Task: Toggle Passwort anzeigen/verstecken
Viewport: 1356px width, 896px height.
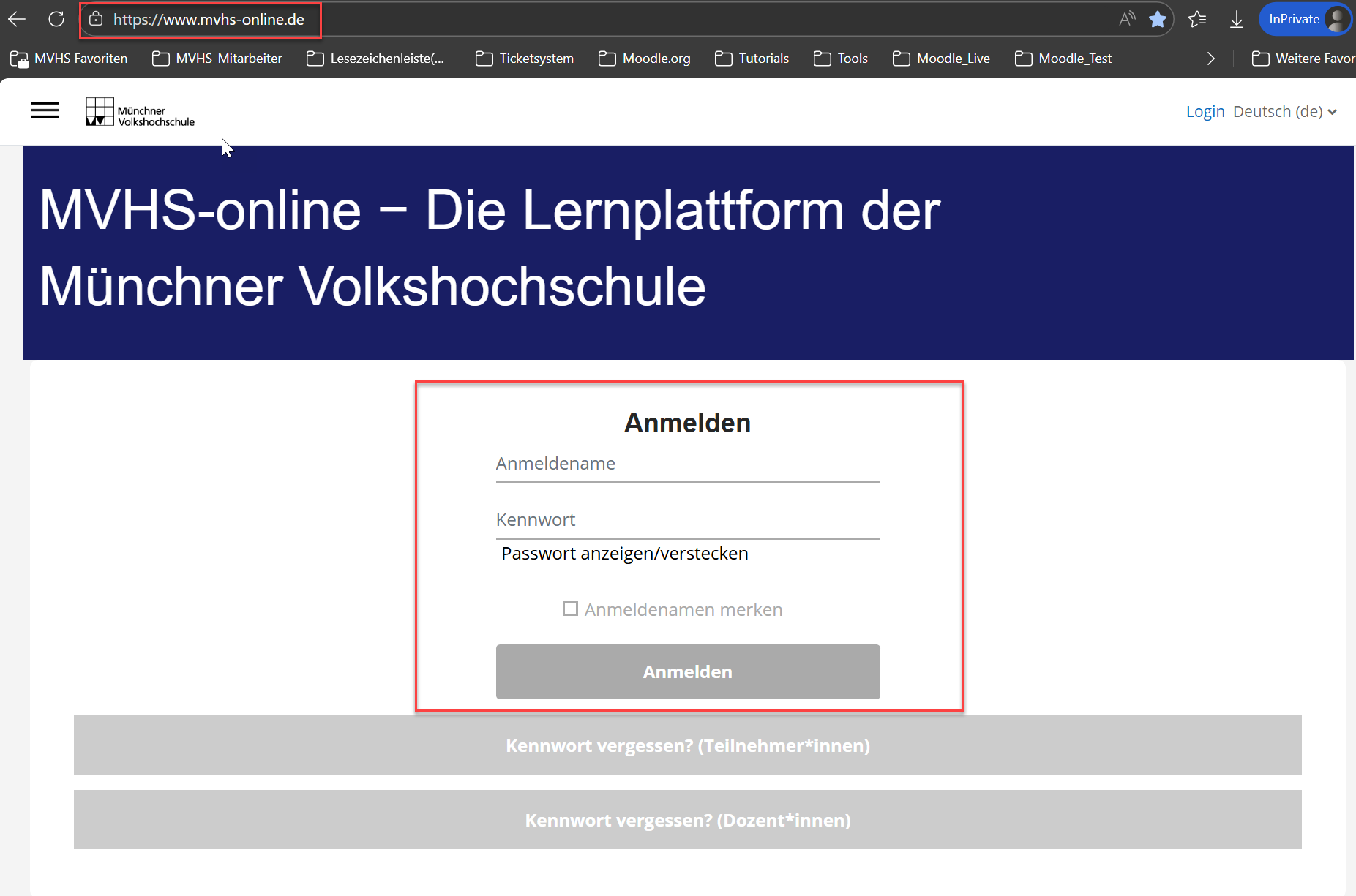Action: 624,554
